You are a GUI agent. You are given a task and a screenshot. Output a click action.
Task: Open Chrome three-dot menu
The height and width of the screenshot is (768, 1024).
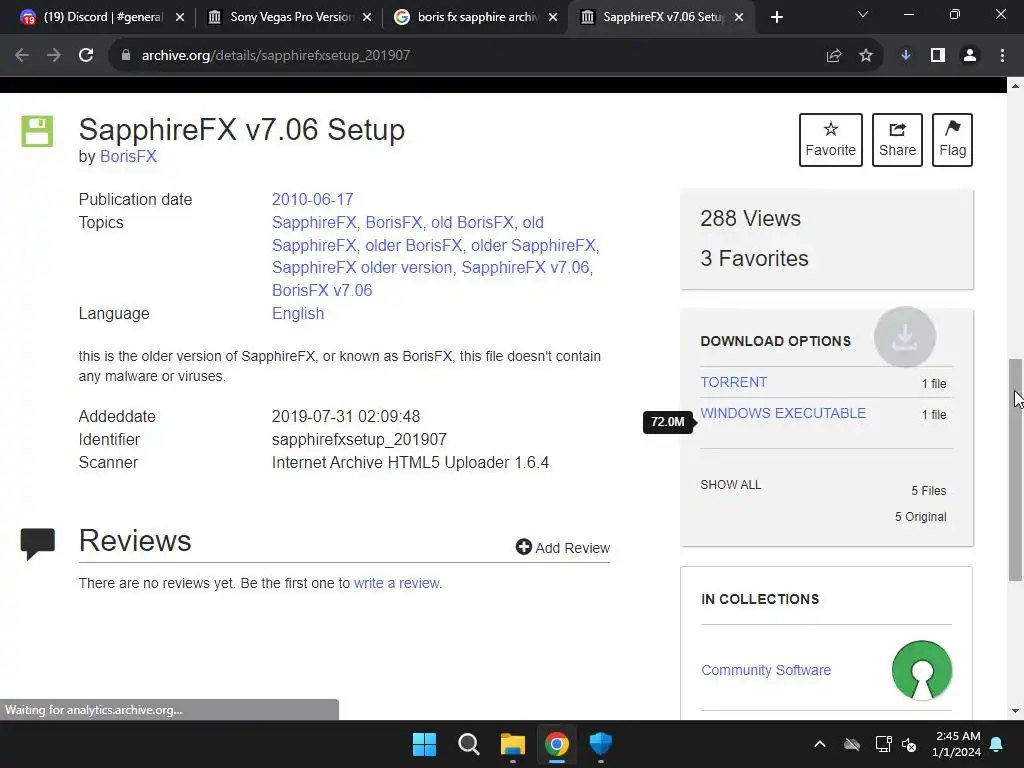coord(1002,56)
